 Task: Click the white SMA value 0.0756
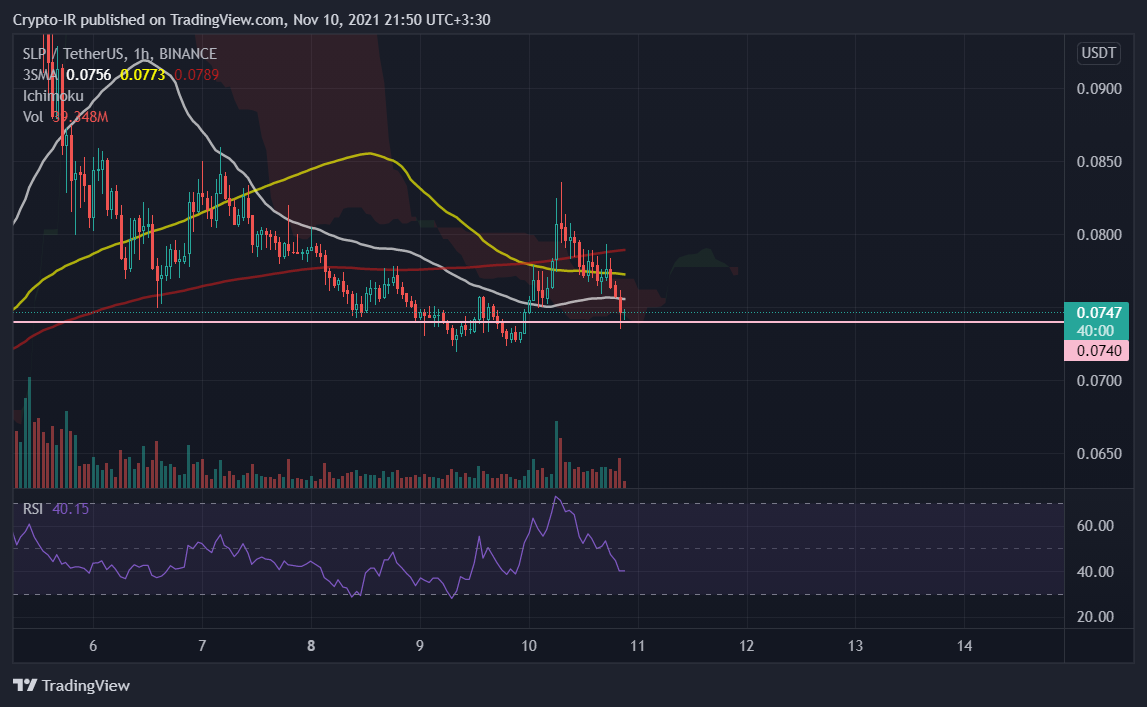(89, 75)
